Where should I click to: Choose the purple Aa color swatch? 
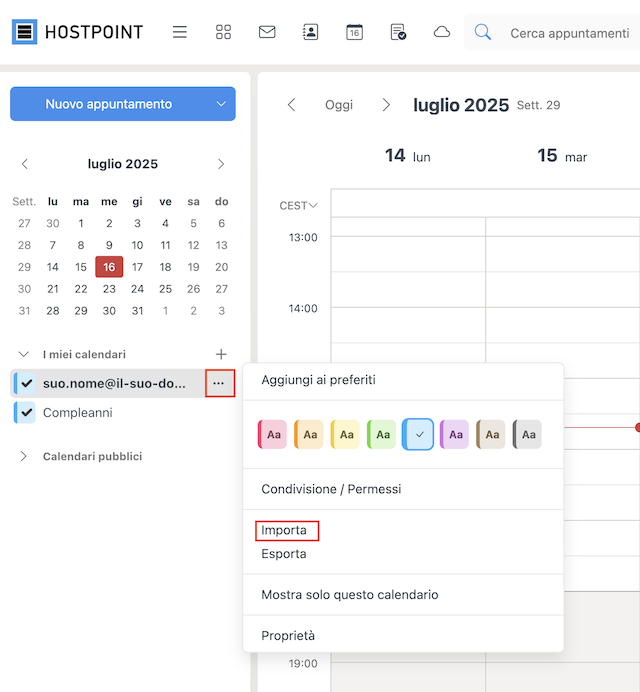click(x=454, y=434)
